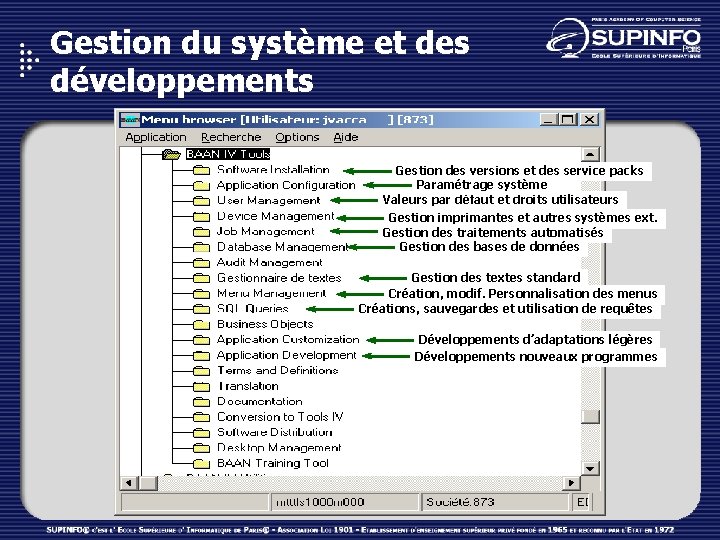
Task: Select Conversion to Tools IV in the tree
Action: pos(280,417)
